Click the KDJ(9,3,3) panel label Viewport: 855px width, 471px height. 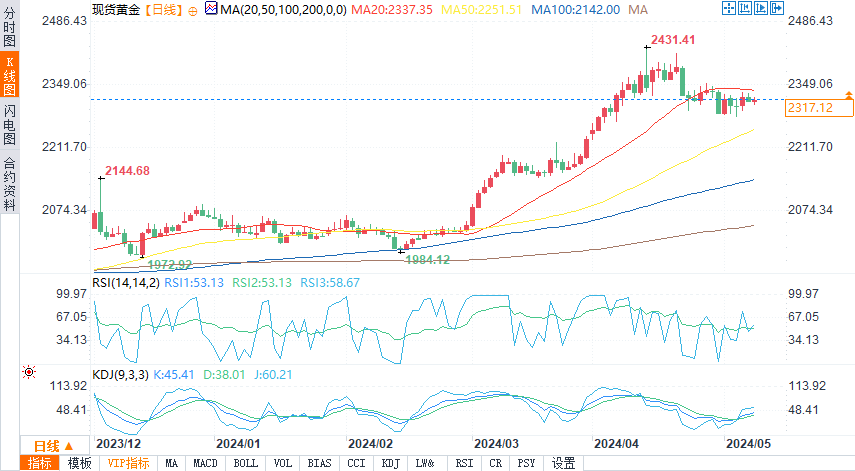coord(120,375)
